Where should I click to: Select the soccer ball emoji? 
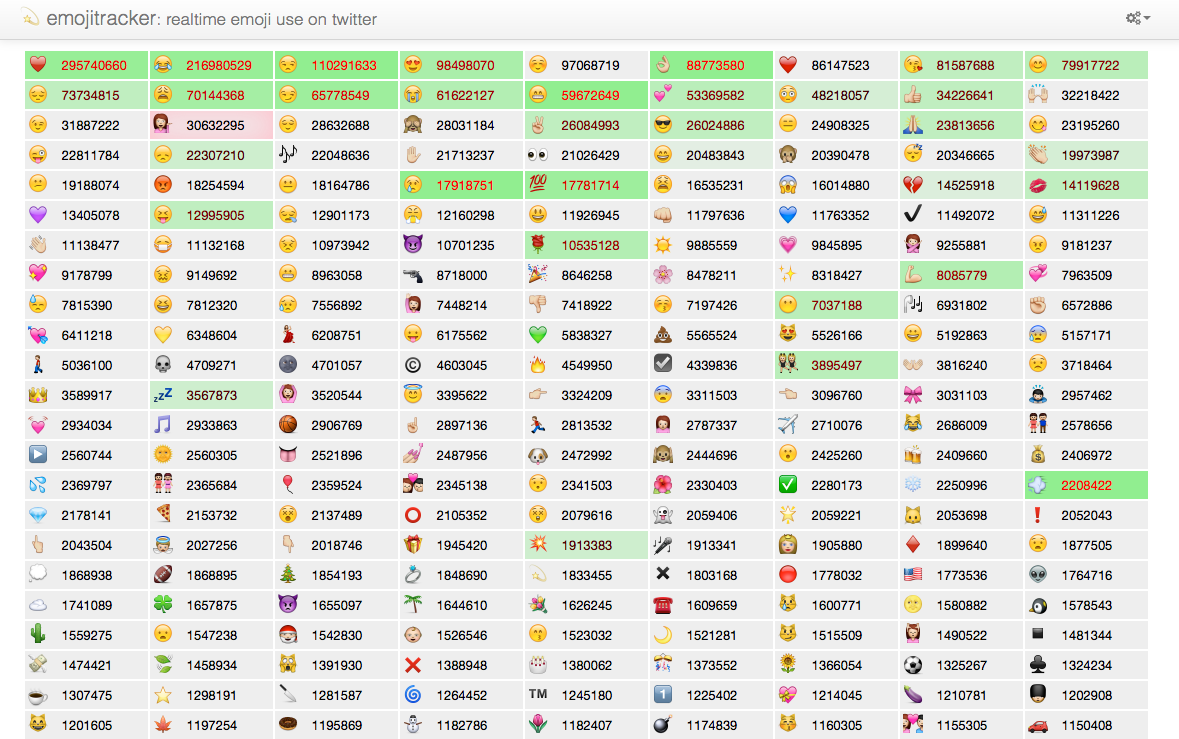(913, 665)
